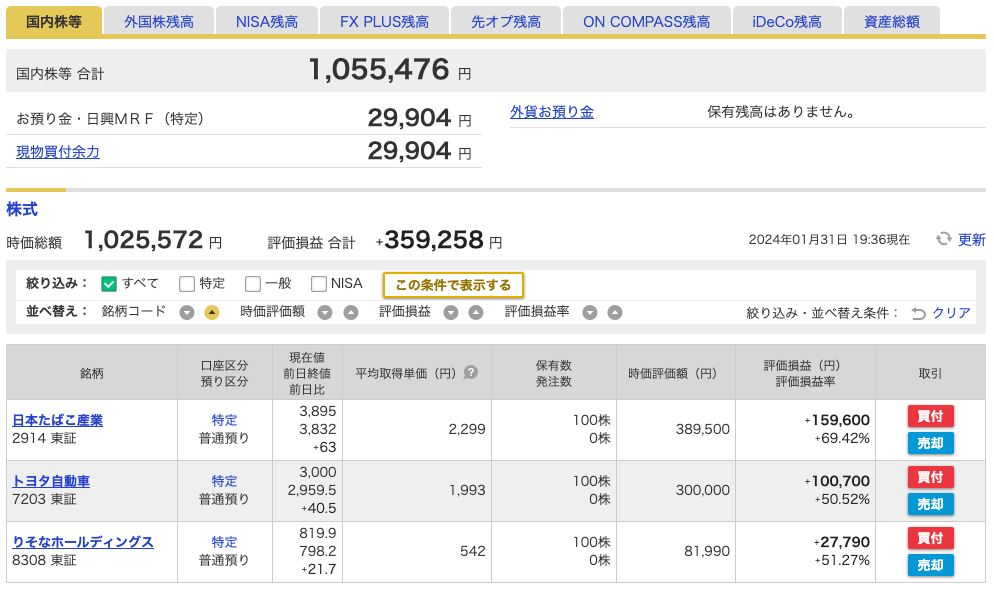
Task: Click the +100,700 profit value
Action: point(837,481)
